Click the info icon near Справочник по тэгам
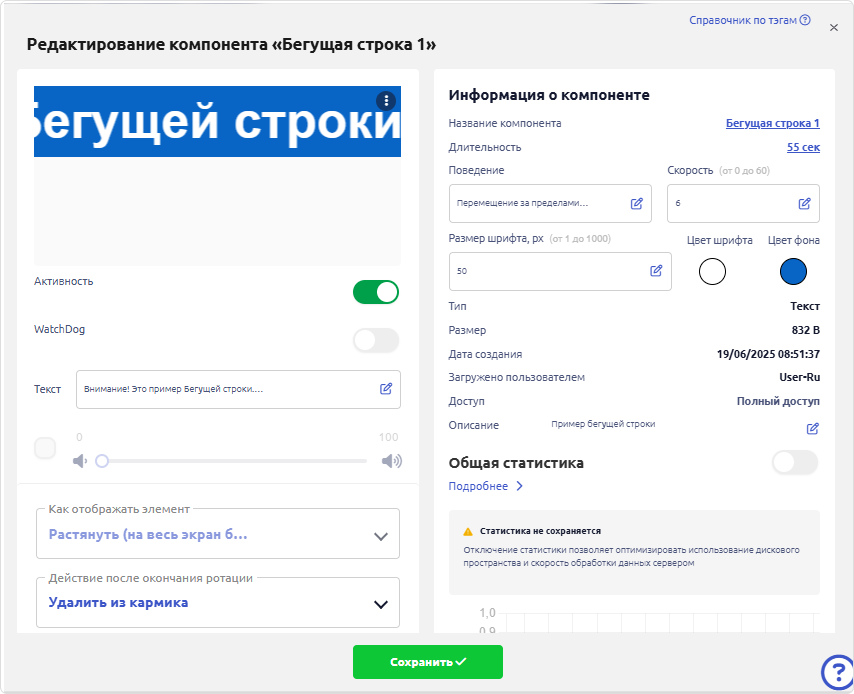Image resolution: width=854 pixels, height=694 pixels. (802, 19)
